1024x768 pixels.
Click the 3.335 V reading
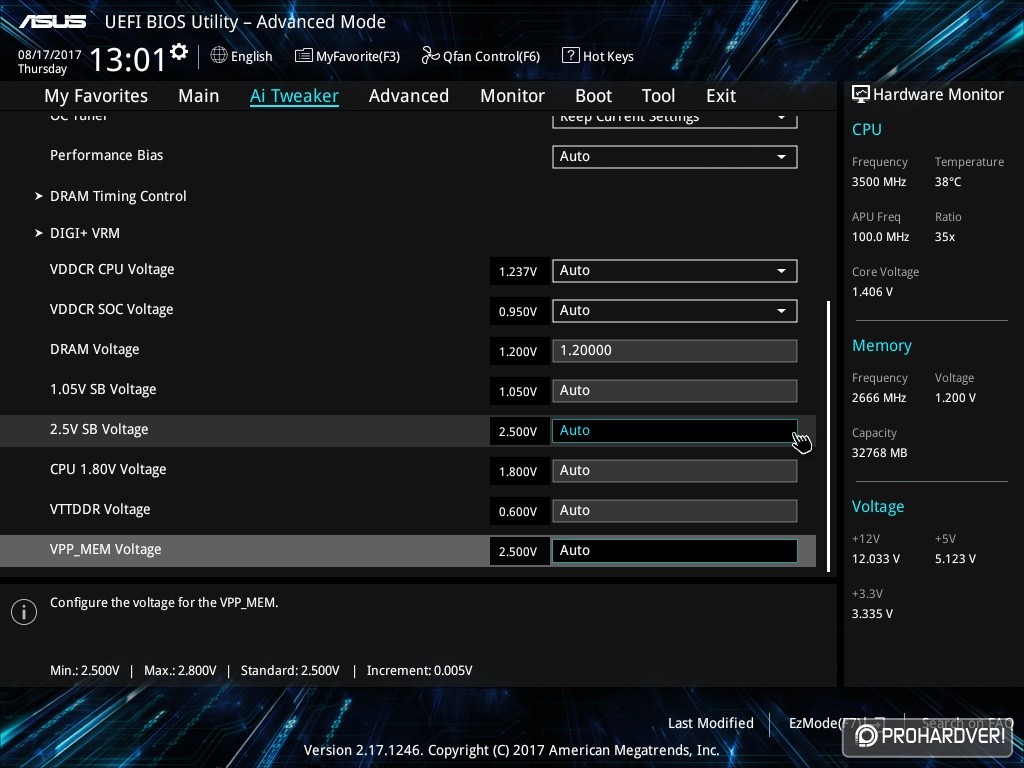coord(872,614)
